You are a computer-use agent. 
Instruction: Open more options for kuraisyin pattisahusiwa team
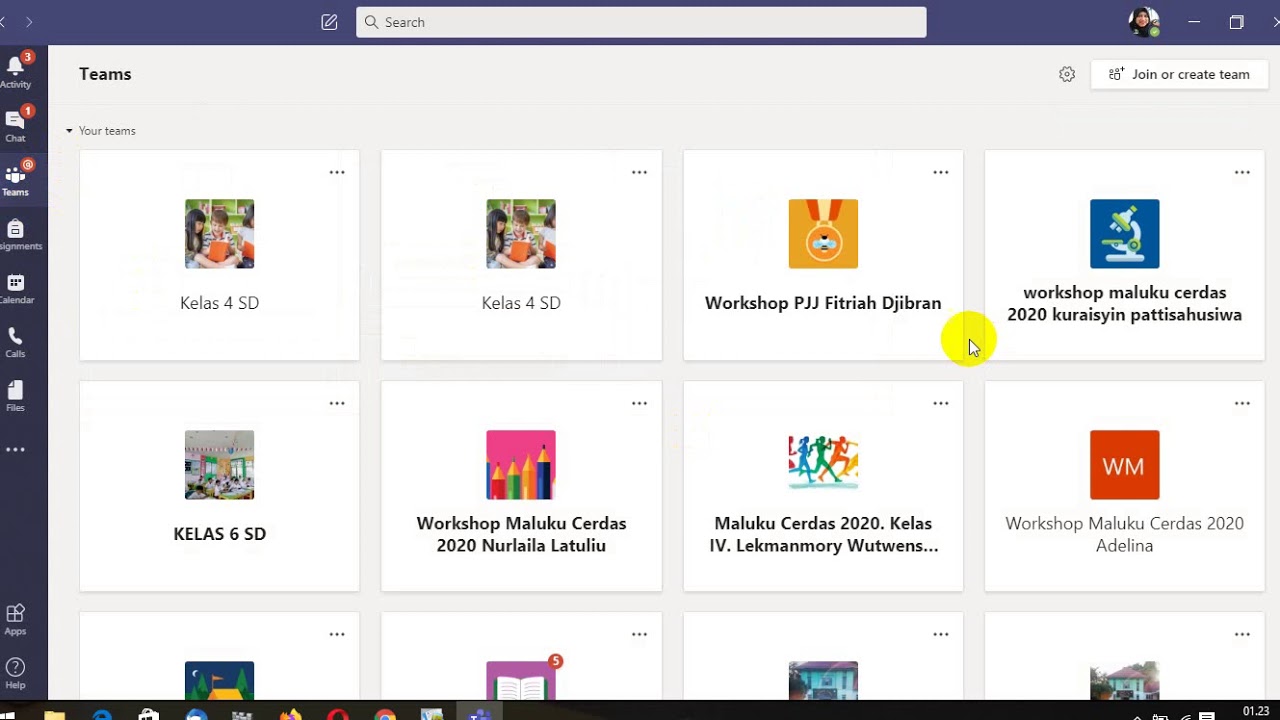click(1242, 172)
